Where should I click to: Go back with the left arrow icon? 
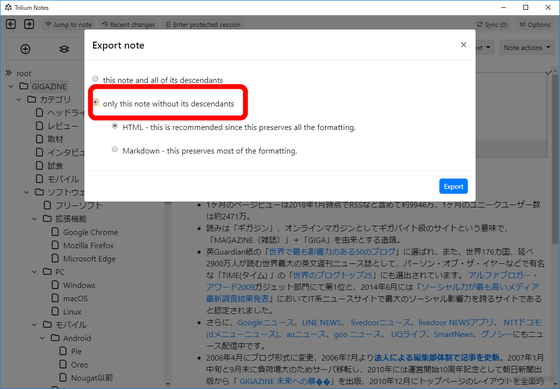pyautogui.click(x=11, y=24)
